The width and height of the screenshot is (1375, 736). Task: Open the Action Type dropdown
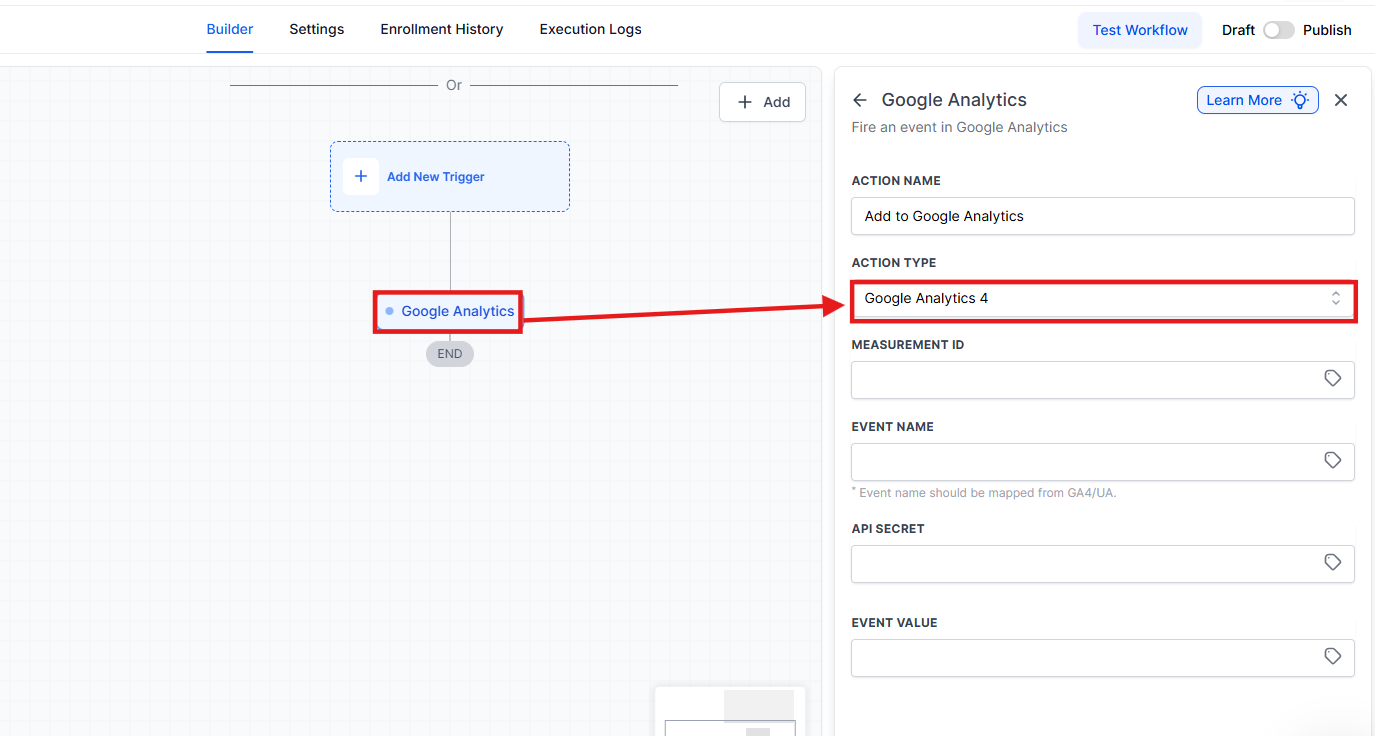[1103, 299]
